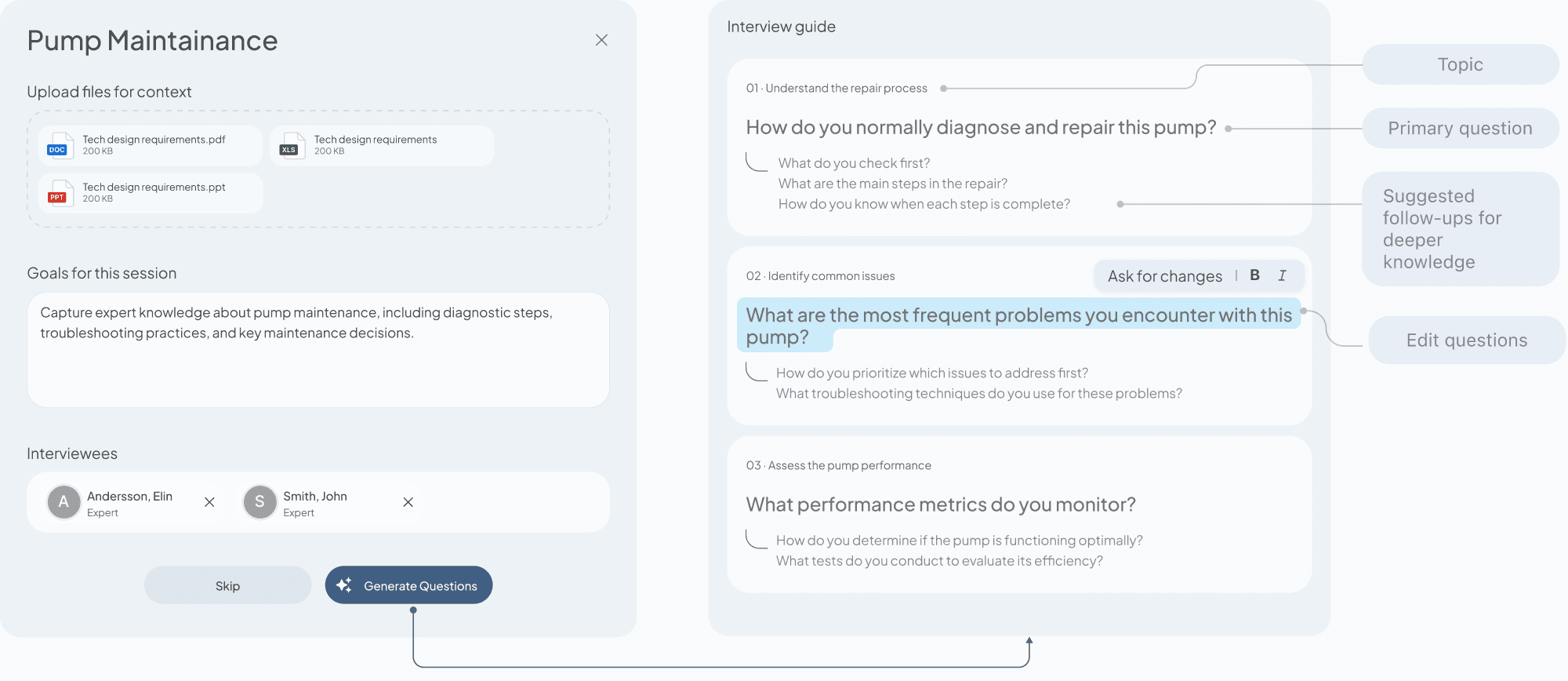Click the DOC file icon for Tech design requirements.pdf
1568x681 pixels.
pyautogui.click(x=59, y=145)
